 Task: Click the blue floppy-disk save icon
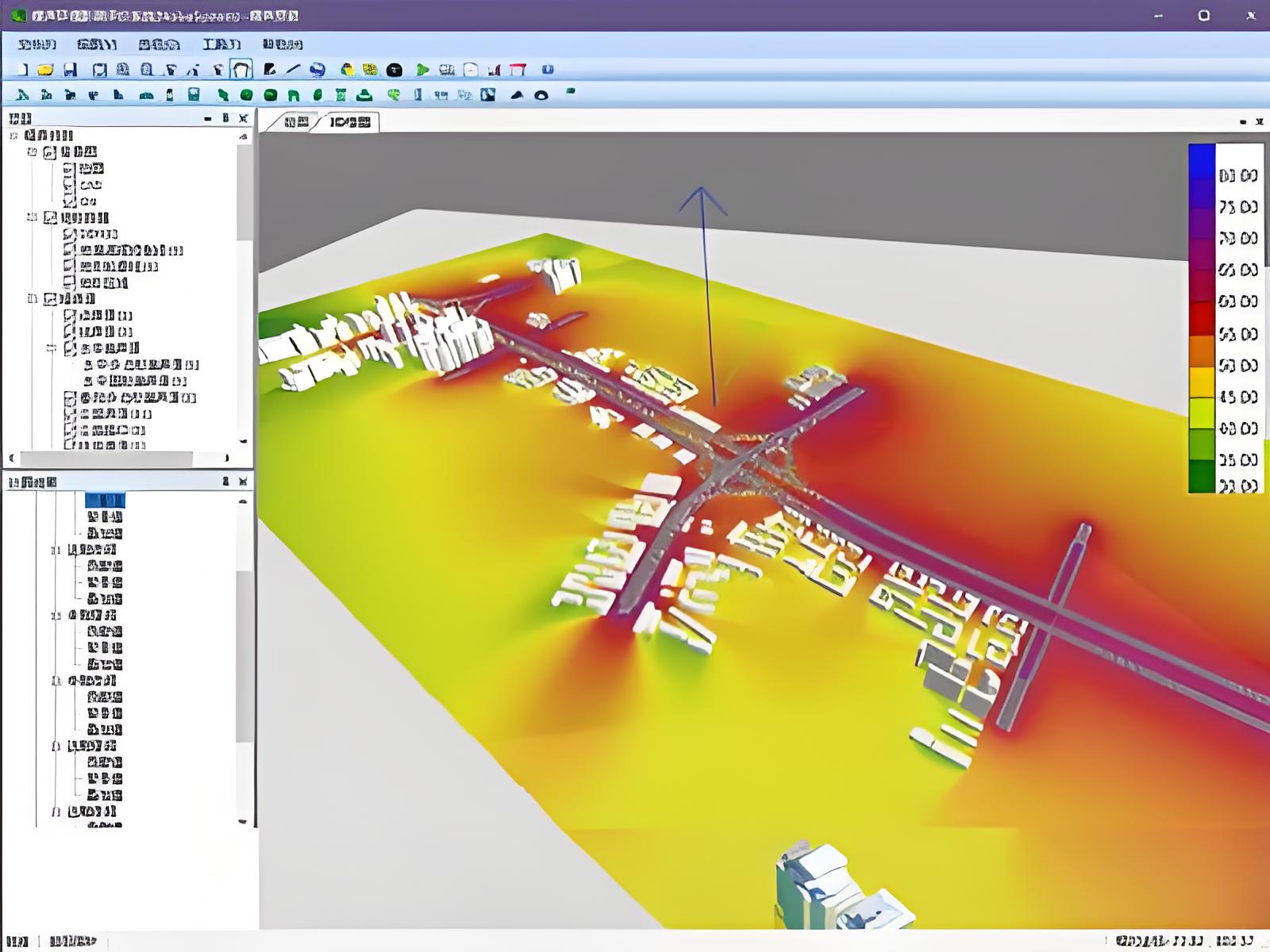pyautogui.click(x=71, y=70)
